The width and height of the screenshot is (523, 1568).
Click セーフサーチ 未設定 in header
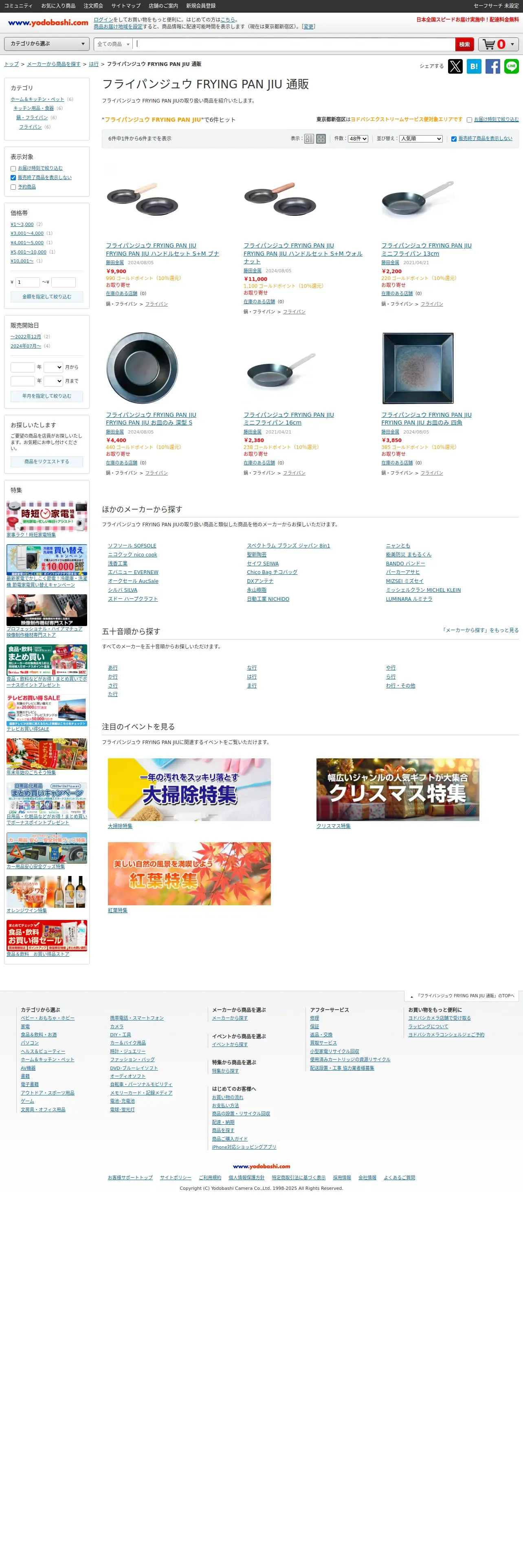(x=496, y=5)
